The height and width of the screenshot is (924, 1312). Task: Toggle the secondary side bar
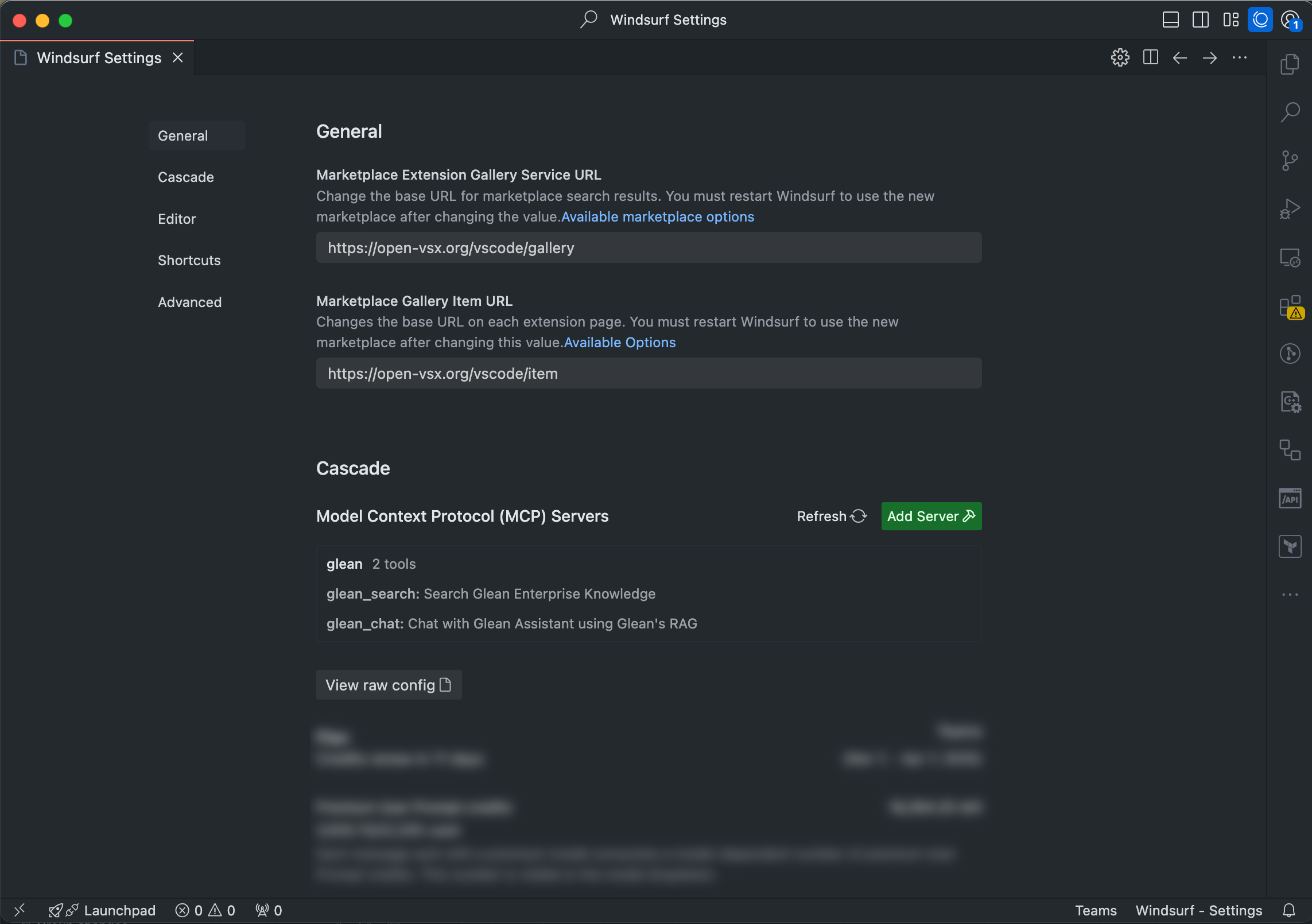click(1200, 20)
